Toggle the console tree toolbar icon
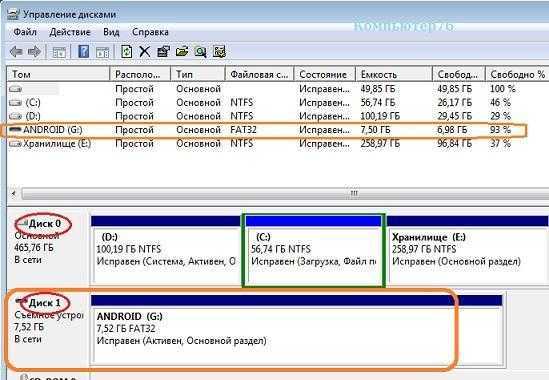 click(59, 52)
